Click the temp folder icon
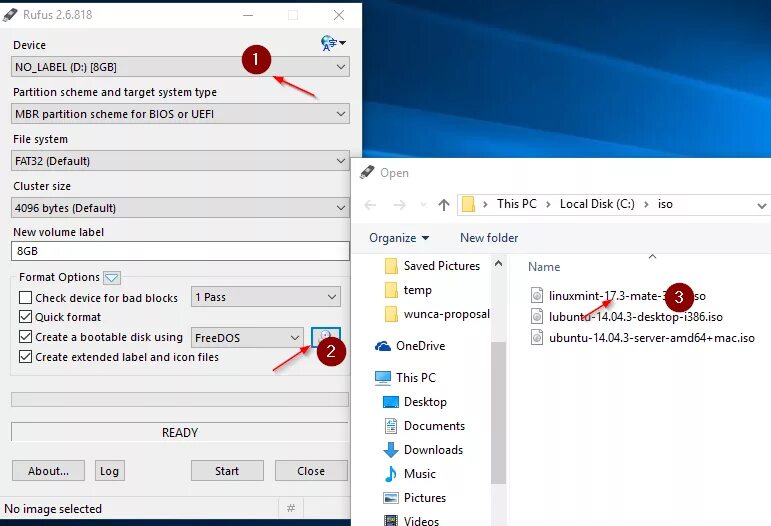 391,290
